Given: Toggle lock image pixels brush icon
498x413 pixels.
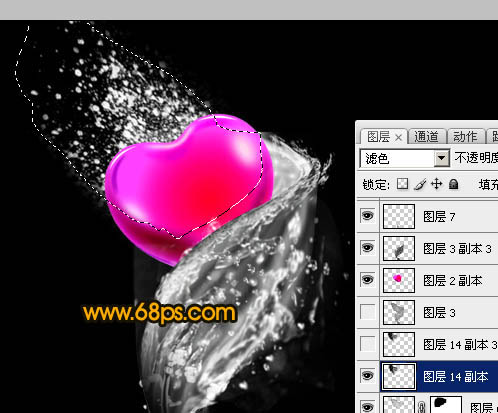Looking at the screenshot, I should [x=420, y=184].
